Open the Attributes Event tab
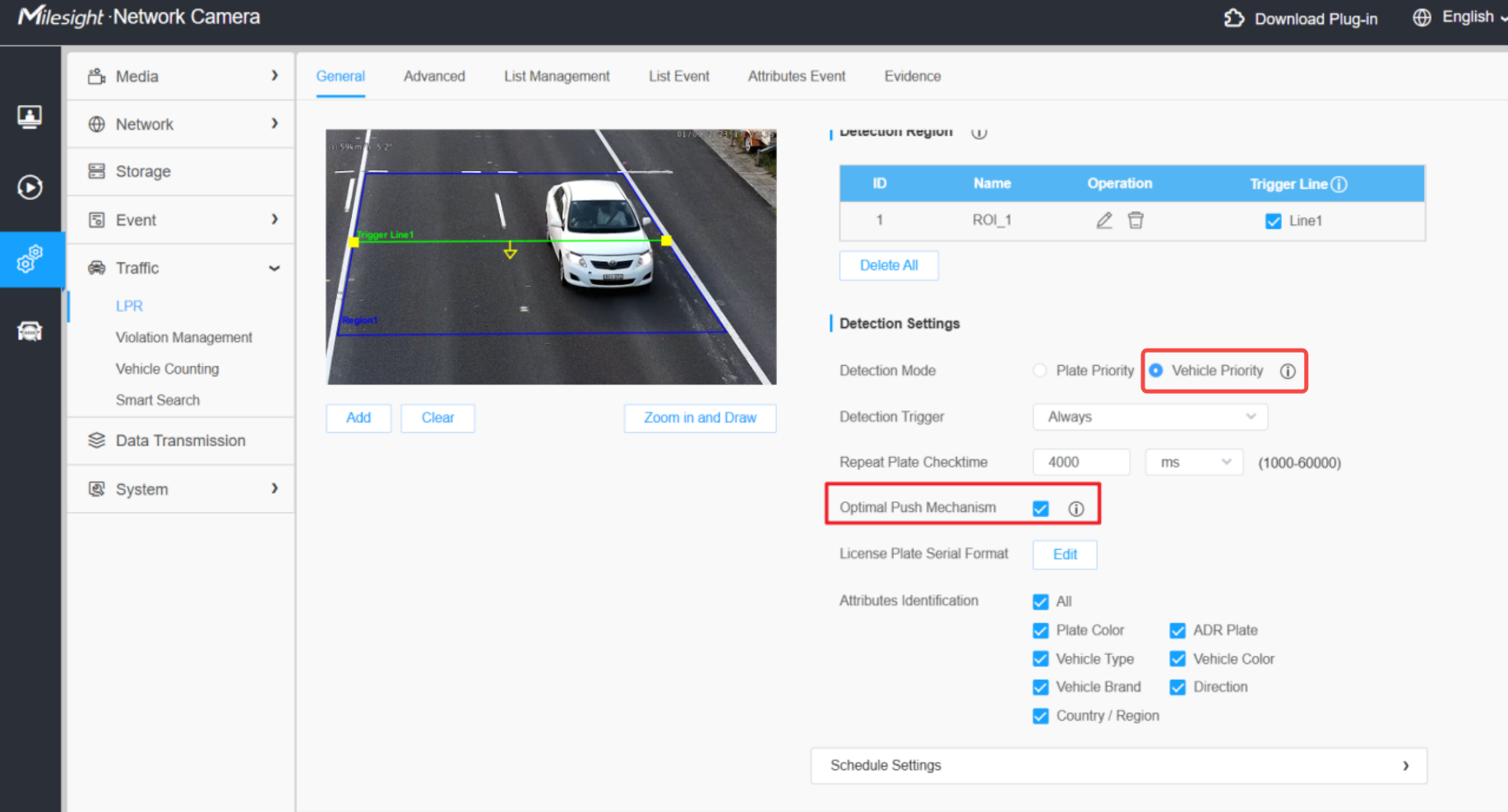The height and width of the screenshot is (812, 1508). pos(797,76)
